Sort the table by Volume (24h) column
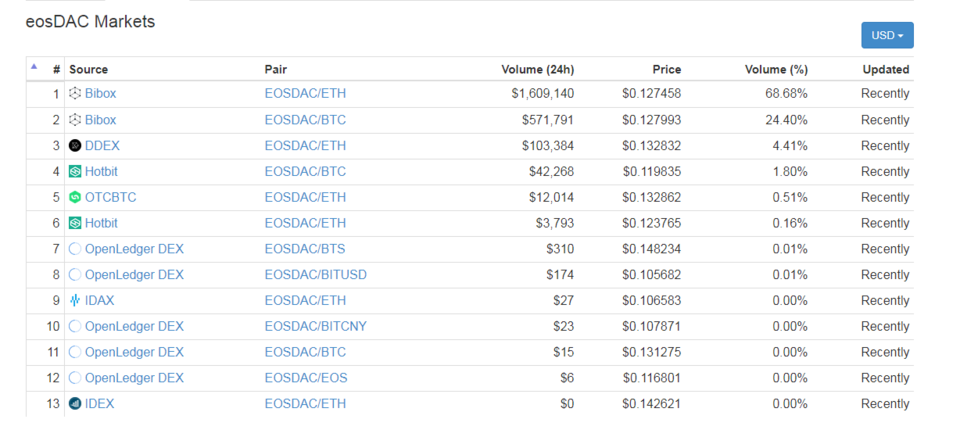The height and width of the screenshot is (437, 960). pyautogui.click(x=537, y=70)
